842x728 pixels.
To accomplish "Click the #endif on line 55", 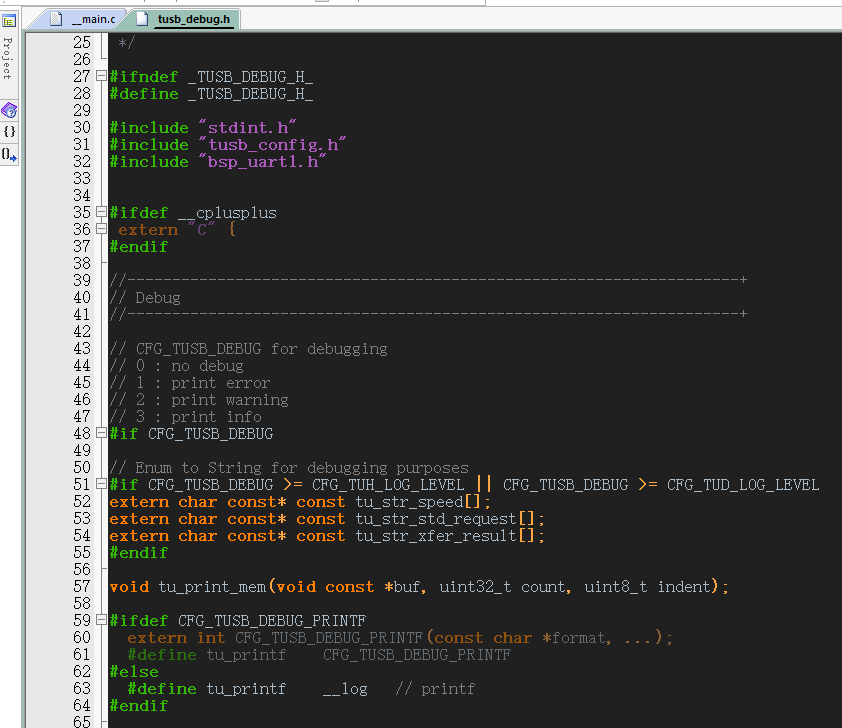I will click(x=139, y=553).
